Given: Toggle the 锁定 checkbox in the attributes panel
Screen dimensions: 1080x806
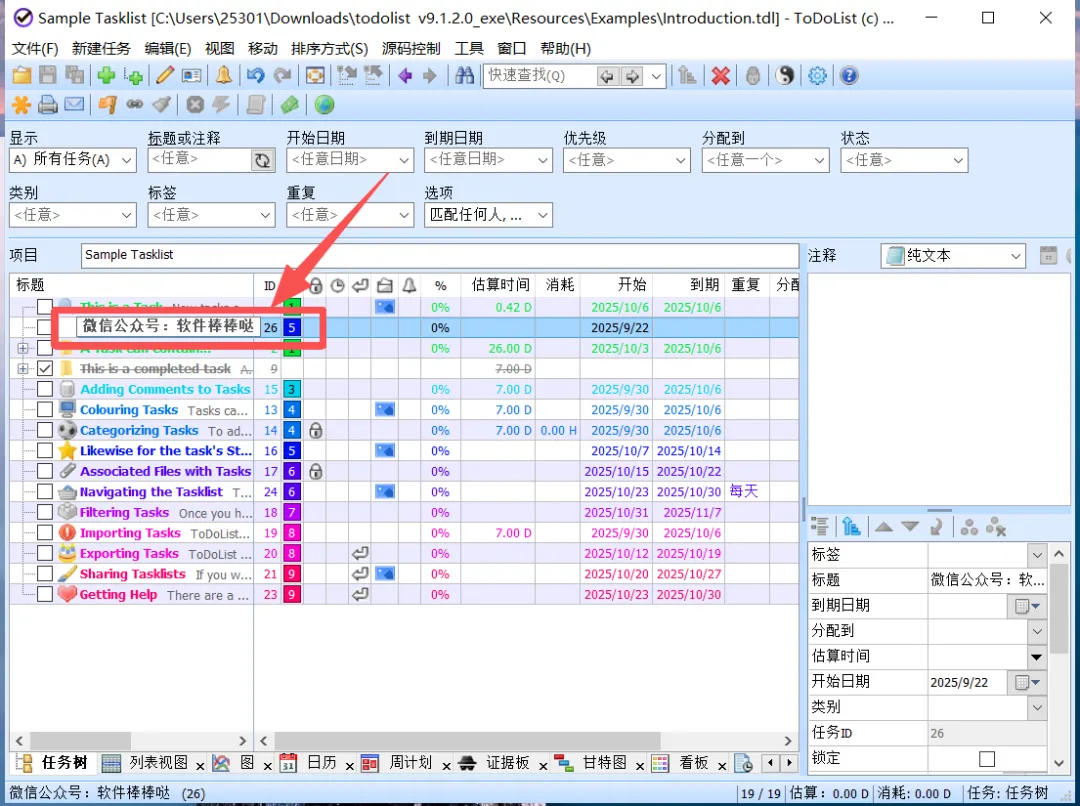Looking at the screenshot, I should 987,758.
